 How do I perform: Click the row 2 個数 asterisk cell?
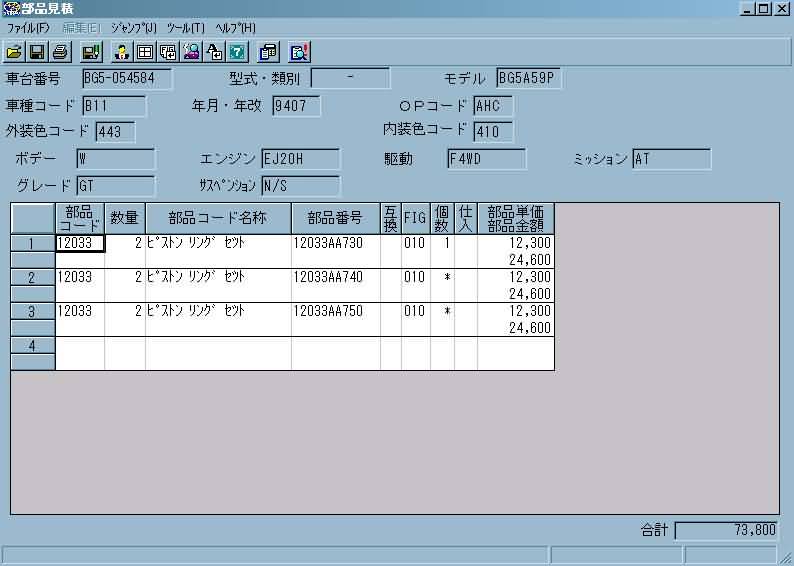pos(442,277)
